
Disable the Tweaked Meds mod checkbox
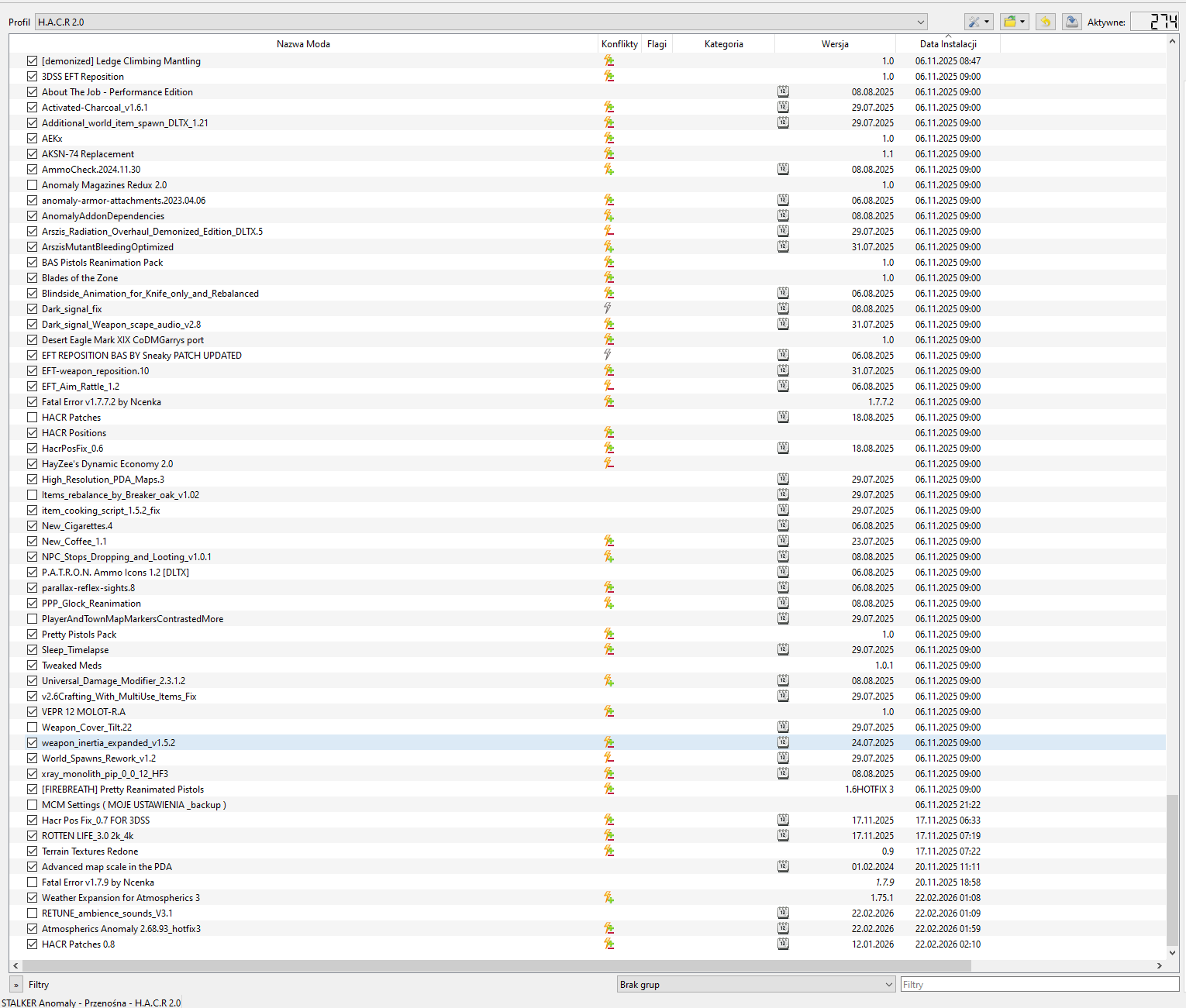click(x=32, y=666)
